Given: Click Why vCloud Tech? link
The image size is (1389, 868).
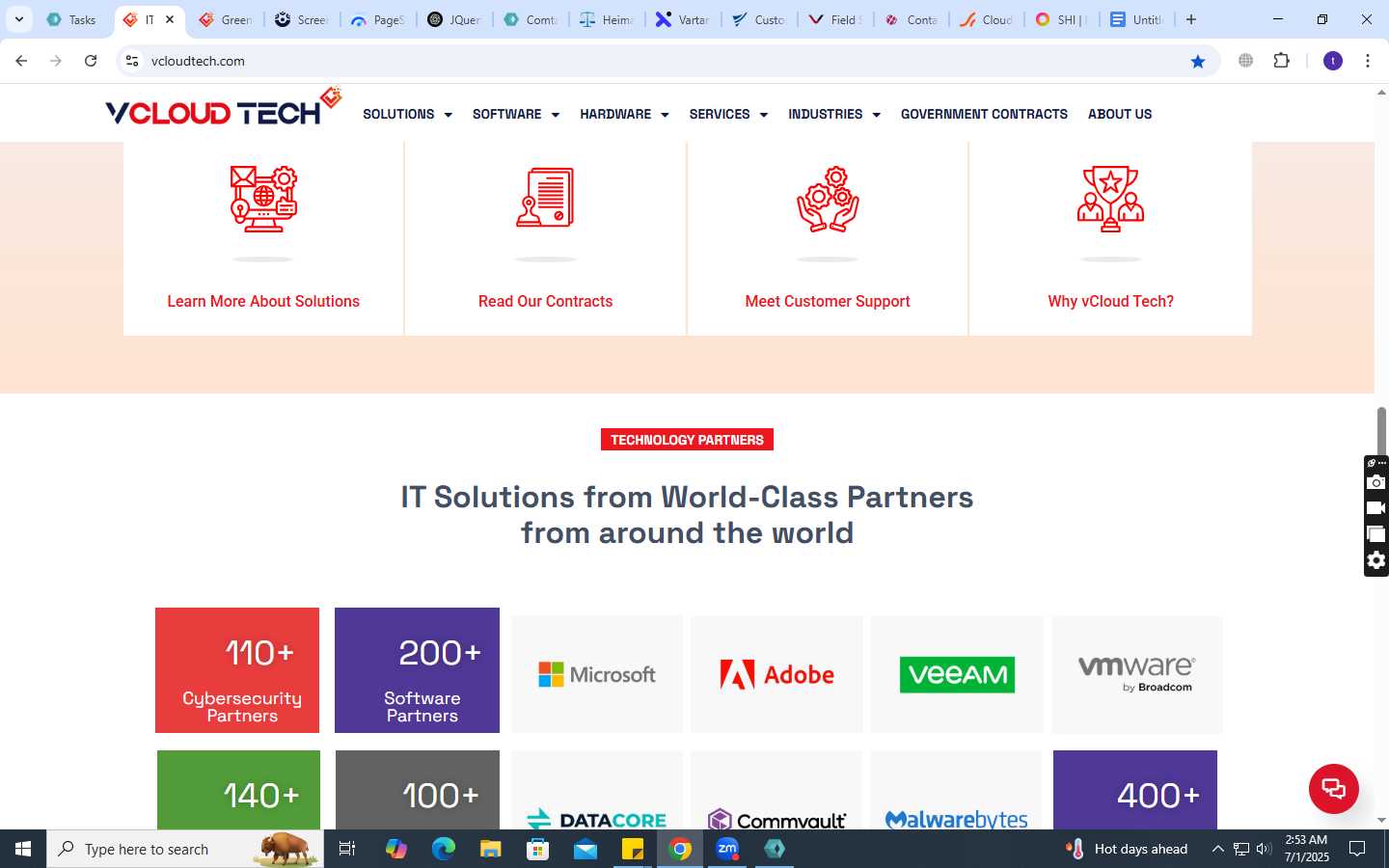Looking at the screenshot, I should coord(1110,301).
